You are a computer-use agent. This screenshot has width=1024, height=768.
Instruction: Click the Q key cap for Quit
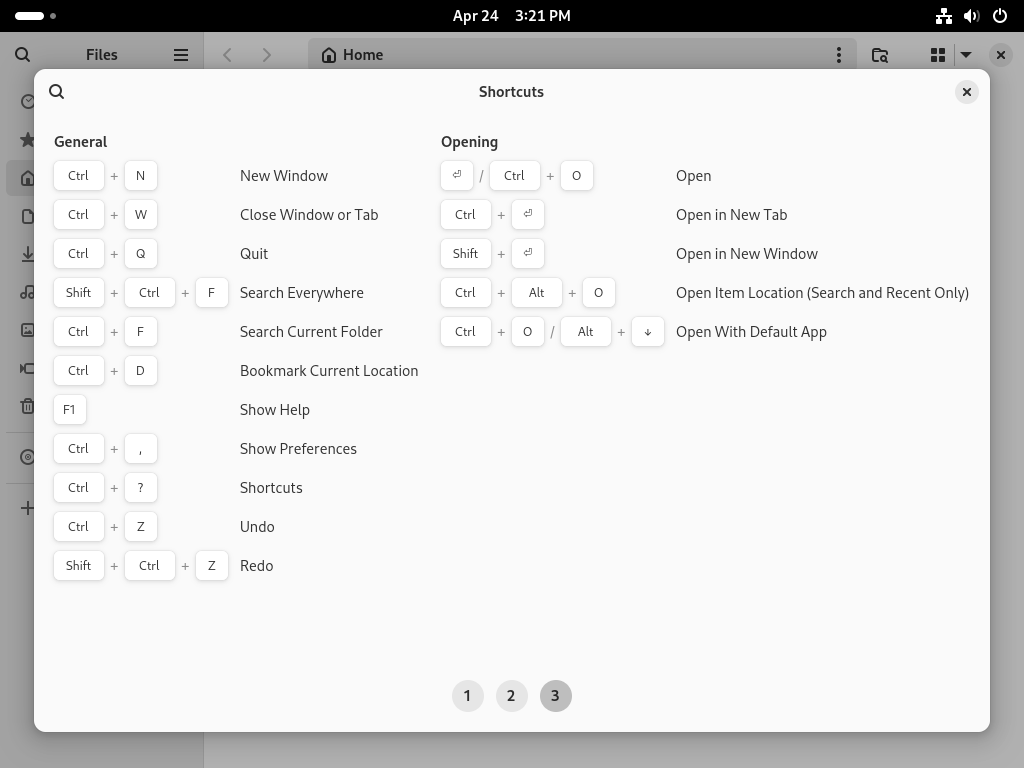[x=140, y=253]
